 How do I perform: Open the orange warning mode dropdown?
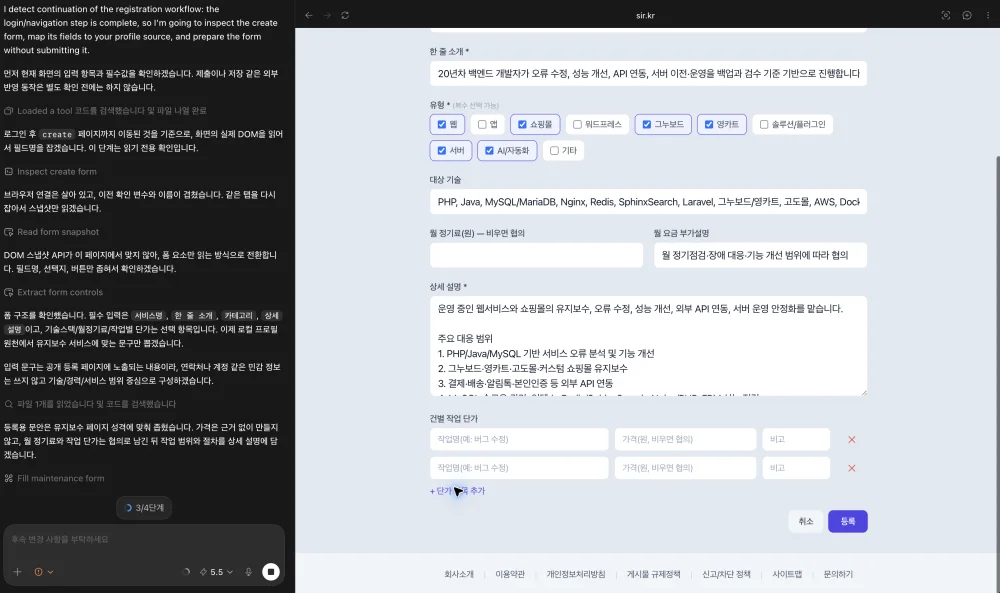pos(43,572)
